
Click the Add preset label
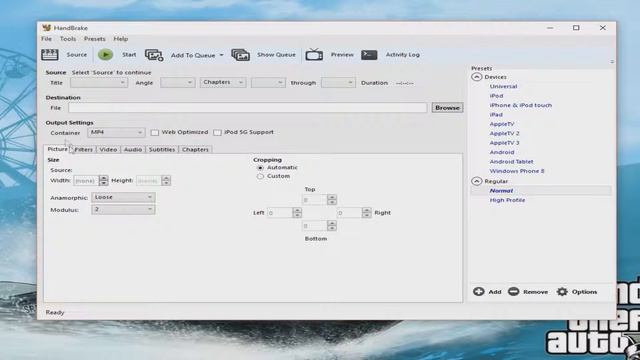point(495,292)
